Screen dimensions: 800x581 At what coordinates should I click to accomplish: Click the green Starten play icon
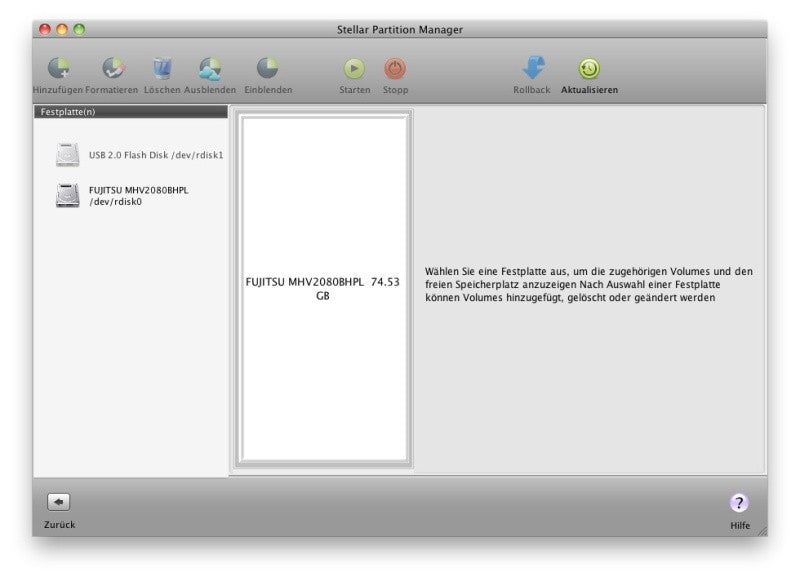tap(354, 69)
